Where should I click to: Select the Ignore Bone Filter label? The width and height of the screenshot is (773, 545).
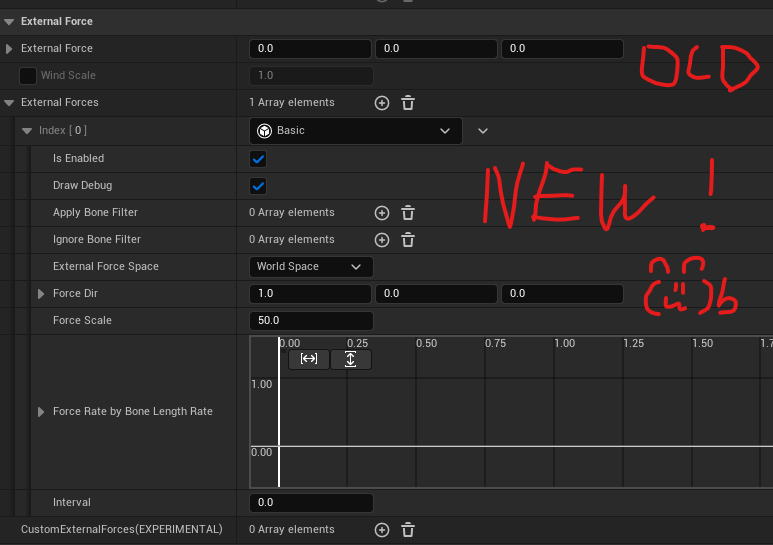97,240
